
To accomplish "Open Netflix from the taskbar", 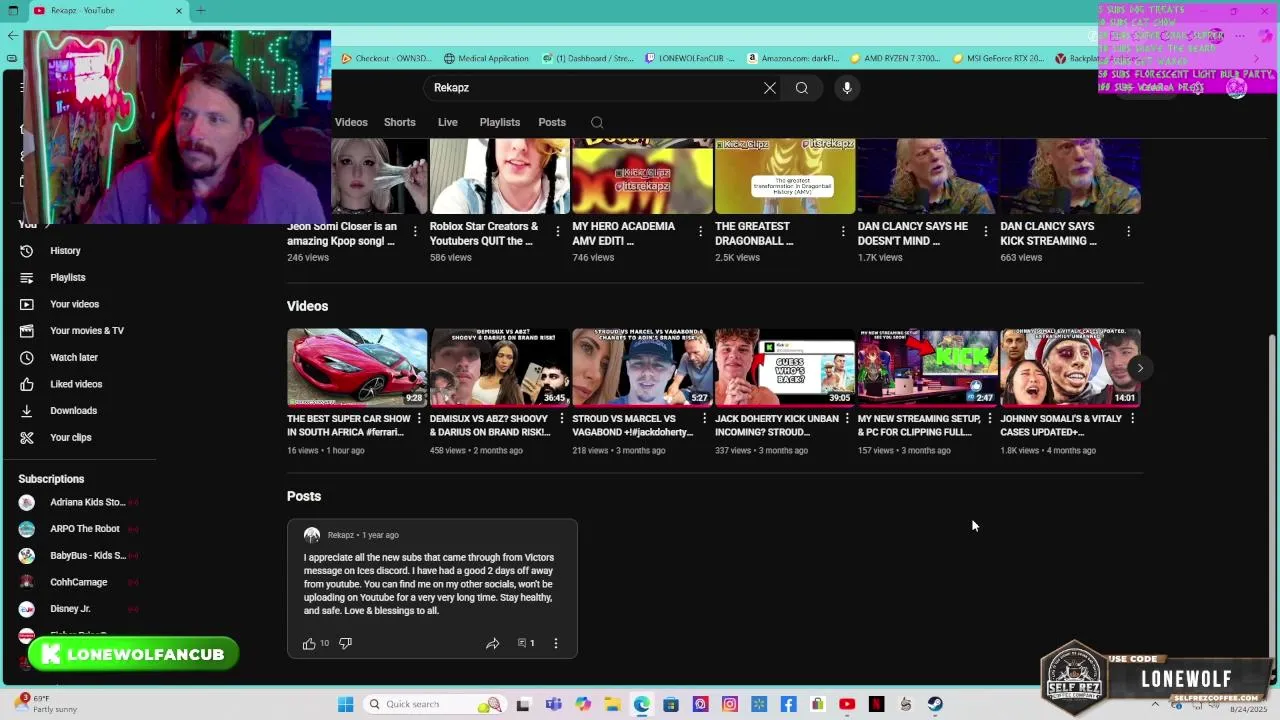I will click(x=877, y=705).
